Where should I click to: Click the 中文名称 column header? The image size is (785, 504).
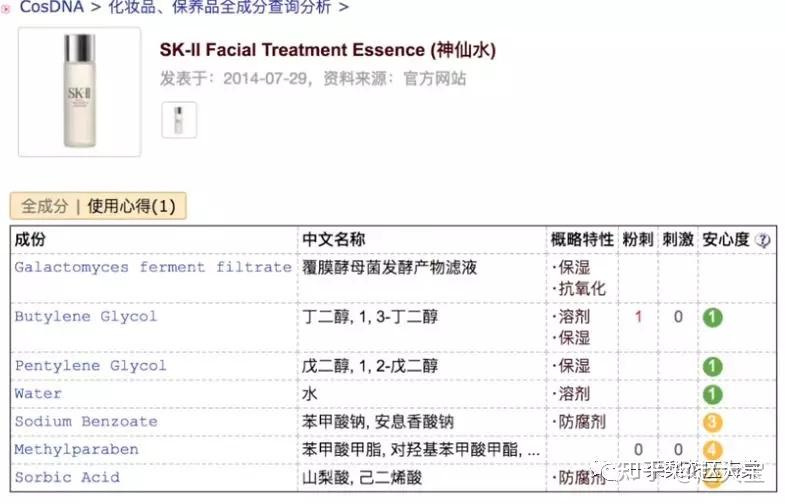pyautogui.click(x=333, y=240)
